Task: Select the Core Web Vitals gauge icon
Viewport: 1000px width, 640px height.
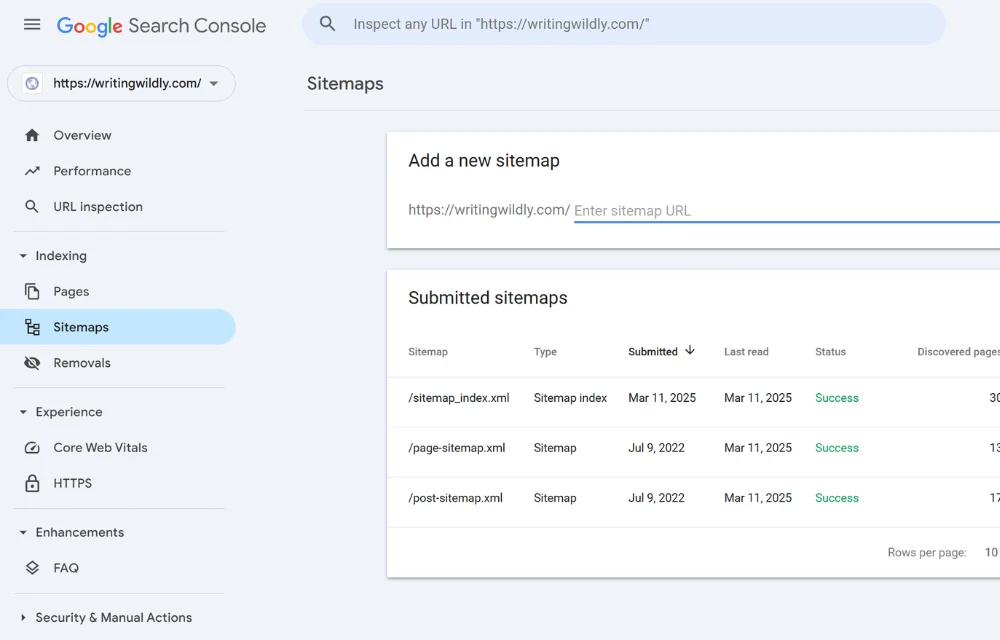Action: (34, 447)
